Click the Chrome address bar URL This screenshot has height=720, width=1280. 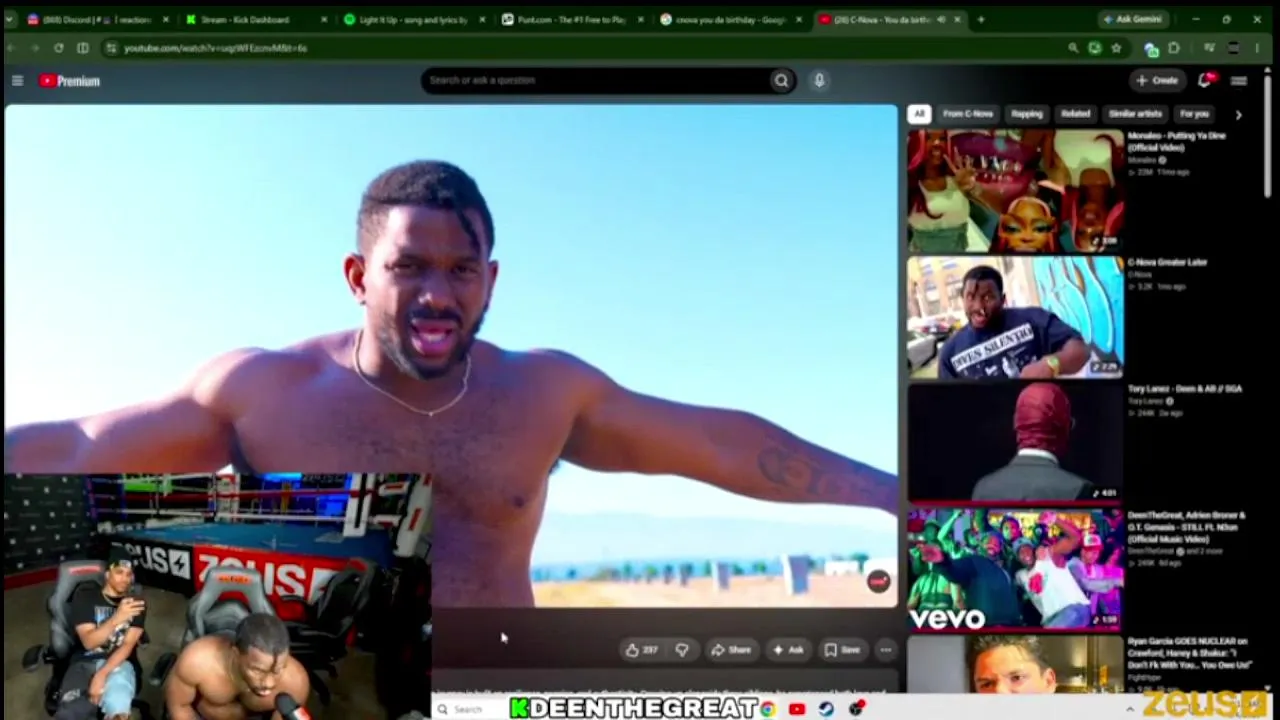pos(215,48)
